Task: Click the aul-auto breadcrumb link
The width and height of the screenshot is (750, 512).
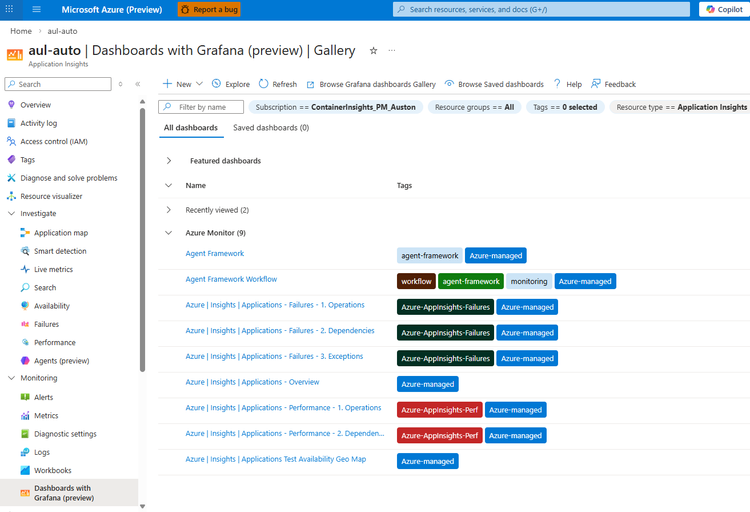Action: tap(62, 31)
